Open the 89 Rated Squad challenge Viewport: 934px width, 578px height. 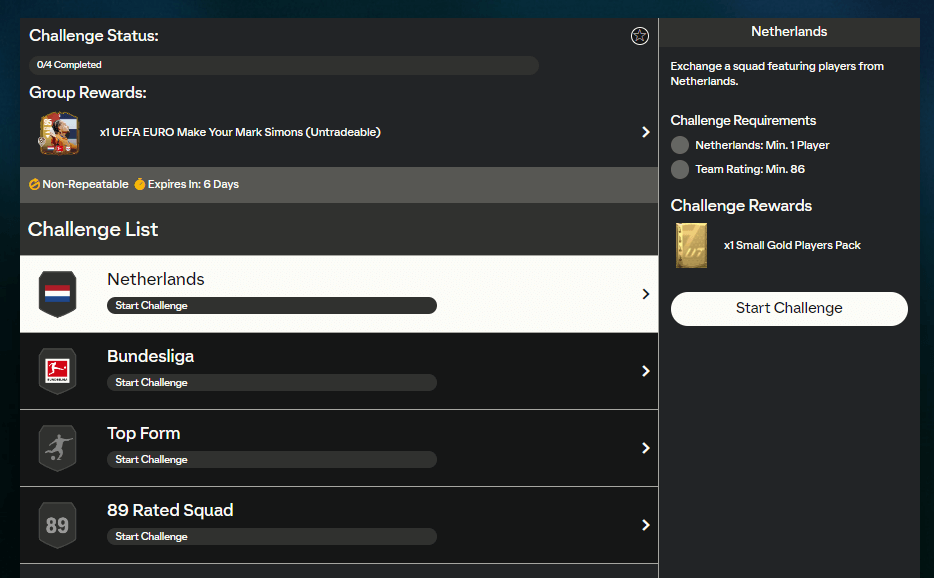(340, 525)
